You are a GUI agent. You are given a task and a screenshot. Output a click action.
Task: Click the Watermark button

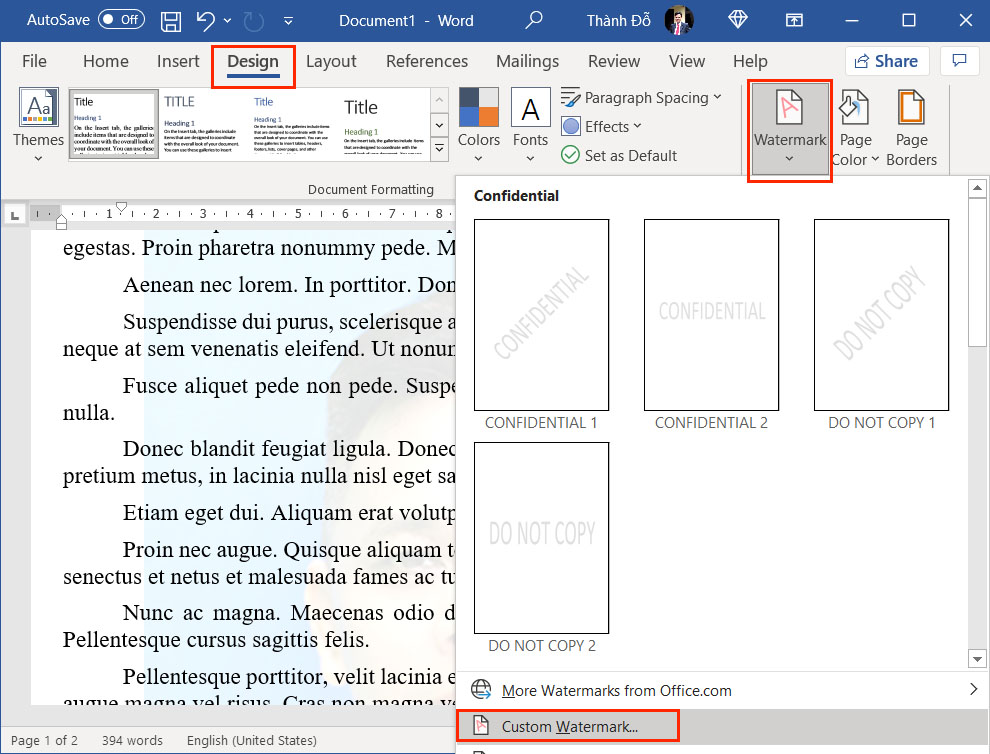tap(789, 127)
